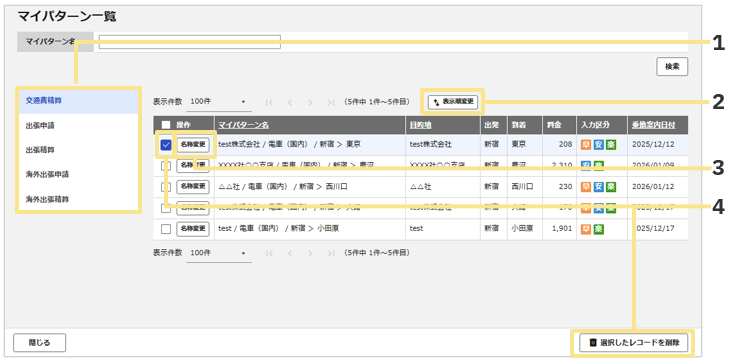The height and width of the screenshot is (363, 730).
Task: Select 交通費精算 in the left menu
Action: pyautogui.click(x=78, y=101)
